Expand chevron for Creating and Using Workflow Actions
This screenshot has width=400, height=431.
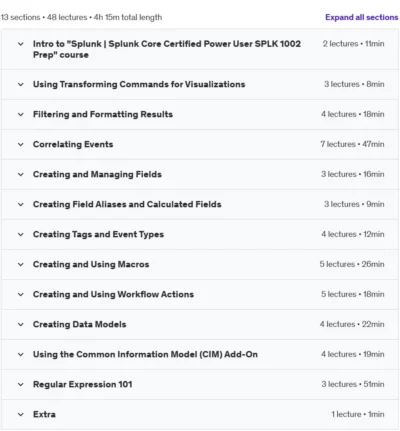(21, 294)
